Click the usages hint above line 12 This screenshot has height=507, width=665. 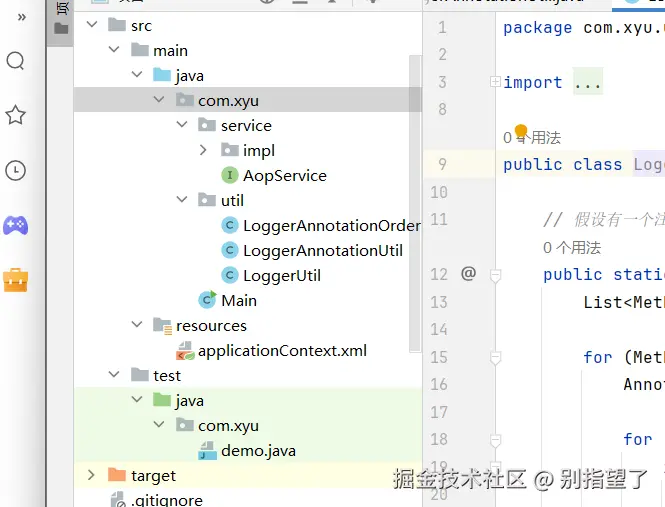tap(572, 248)
